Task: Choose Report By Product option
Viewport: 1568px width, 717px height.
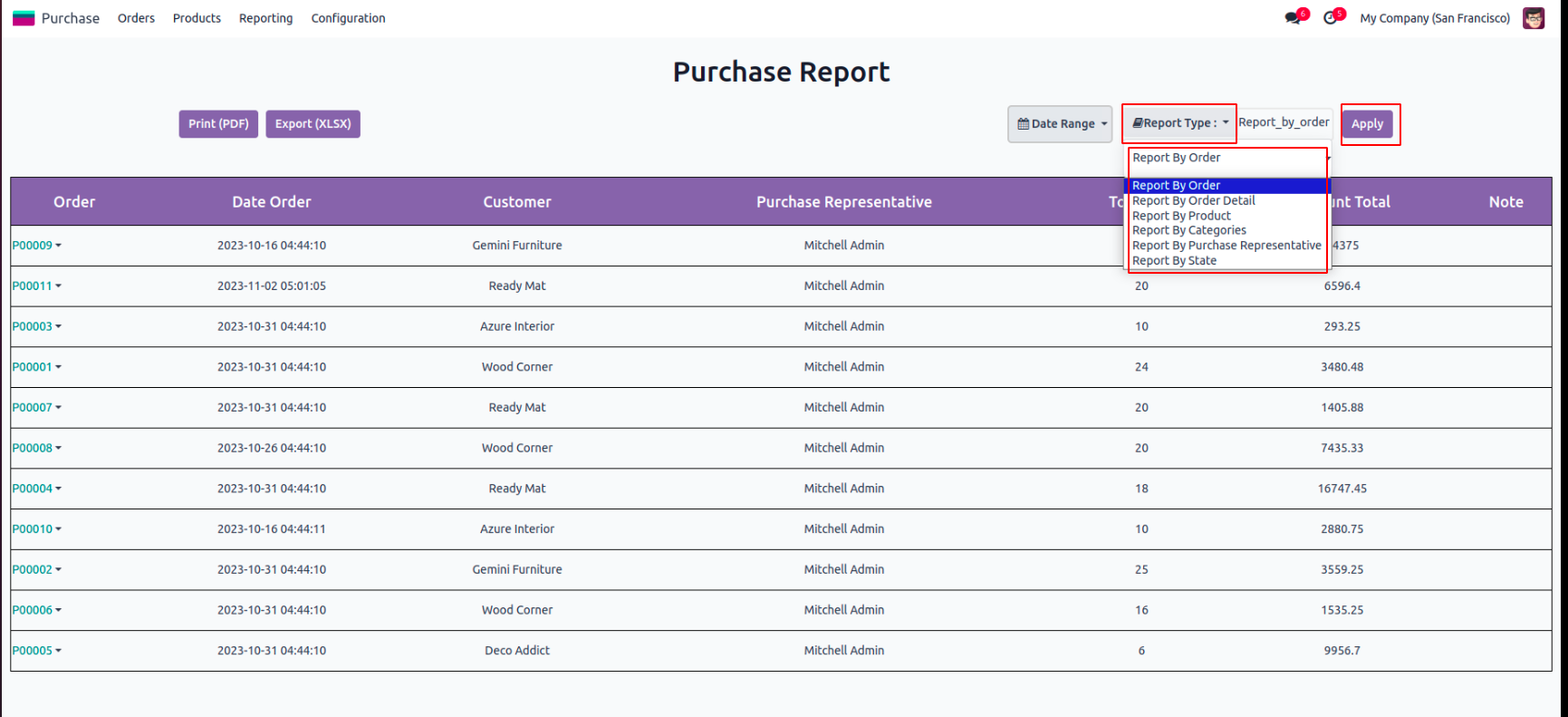Action: pos(1181,216)
